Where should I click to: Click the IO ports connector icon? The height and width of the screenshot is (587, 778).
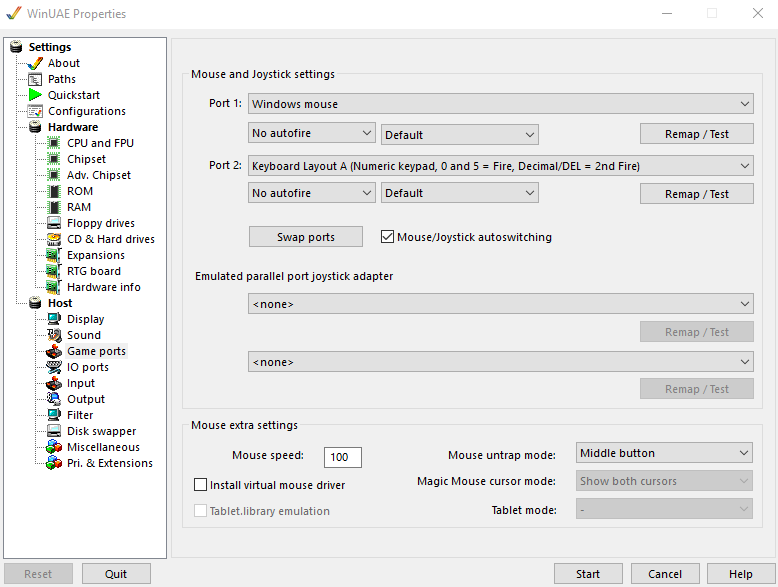click(x=54, y=367)
